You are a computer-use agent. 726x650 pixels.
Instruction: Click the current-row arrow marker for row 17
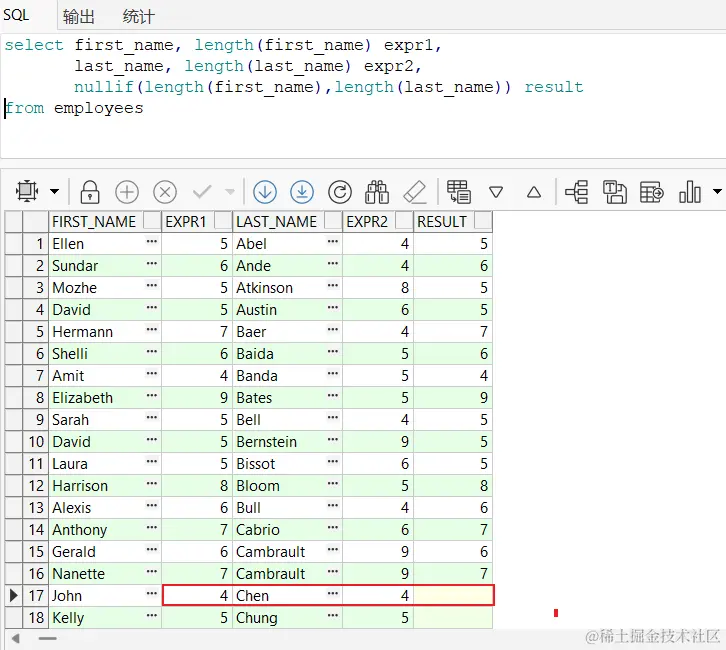[x=14, y=595]
